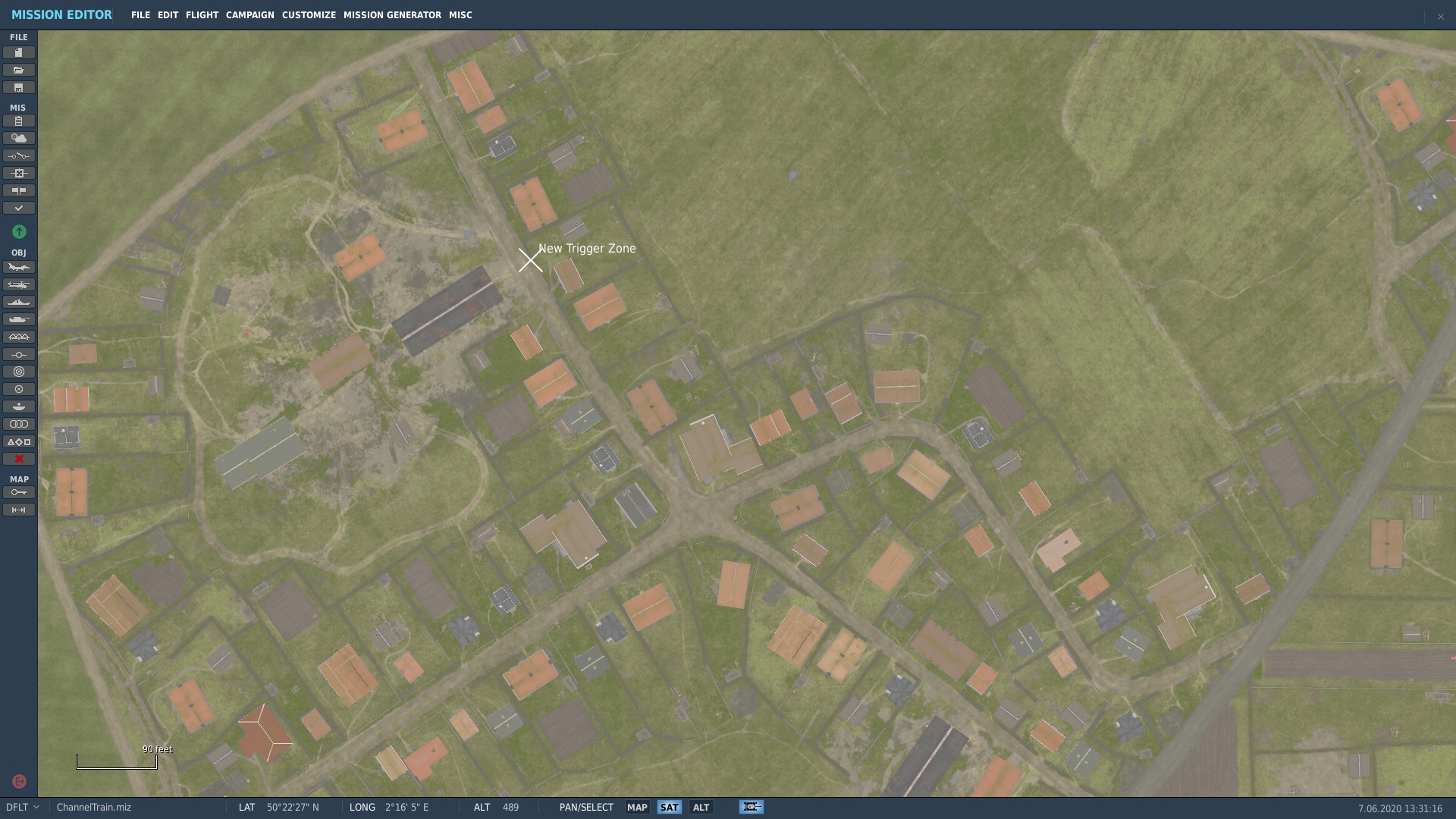Click the New Trigger Zone label
Screen dimensions: 1456x819
[587, 249]
